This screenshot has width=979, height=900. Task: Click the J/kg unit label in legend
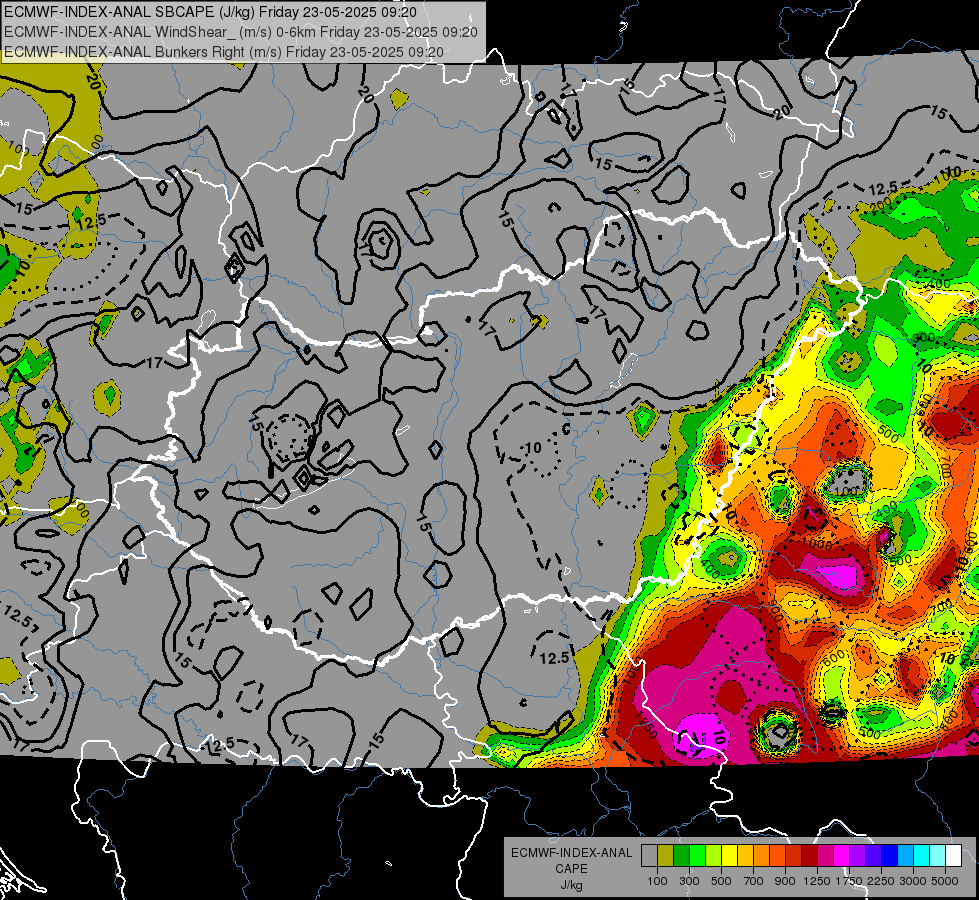571,885
